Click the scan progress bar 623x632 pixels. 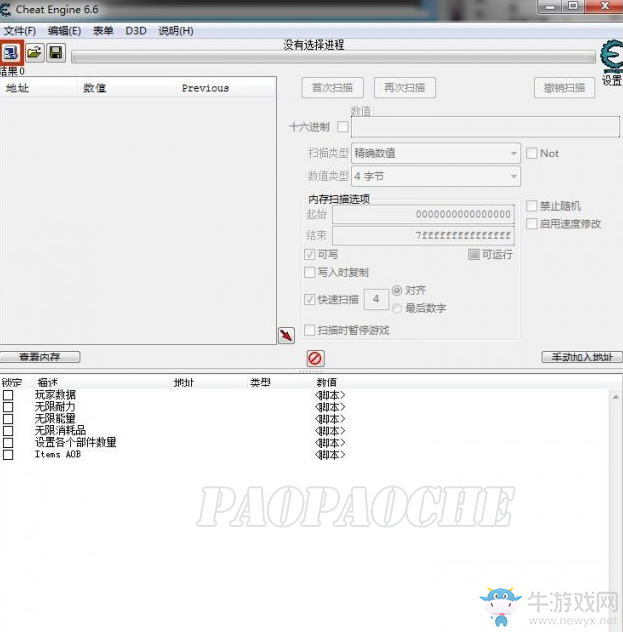click(x=333, y=57)
